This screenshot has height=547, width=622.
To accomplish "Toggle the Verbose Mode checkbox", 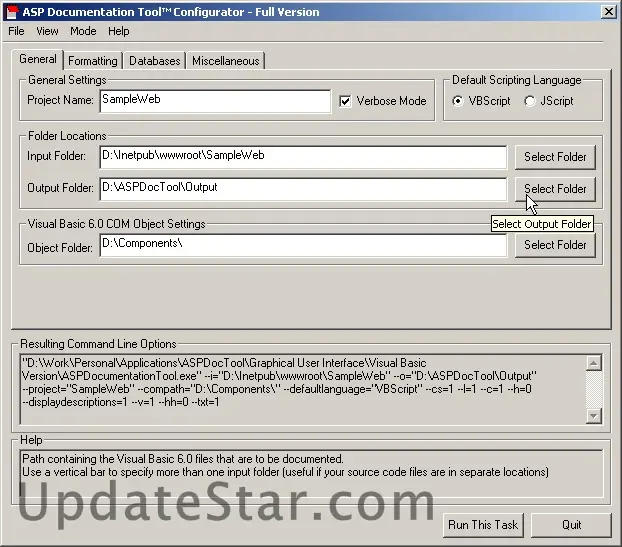I will click(x=345, y=101).
